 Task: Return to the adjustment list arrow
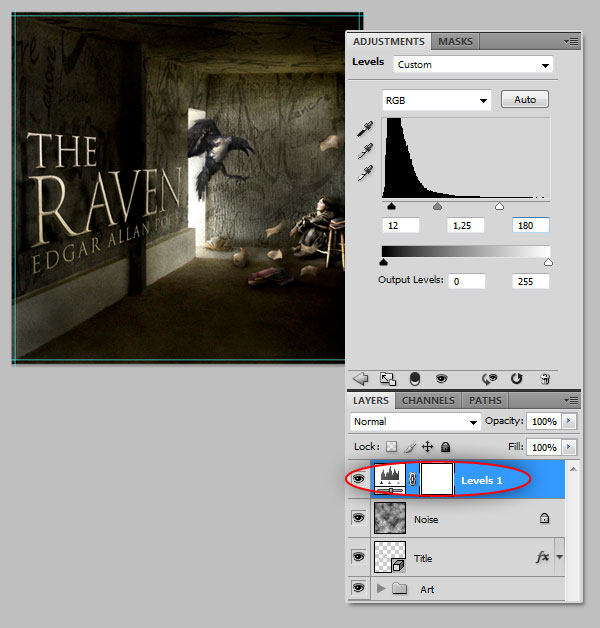[x=360, y=378]
